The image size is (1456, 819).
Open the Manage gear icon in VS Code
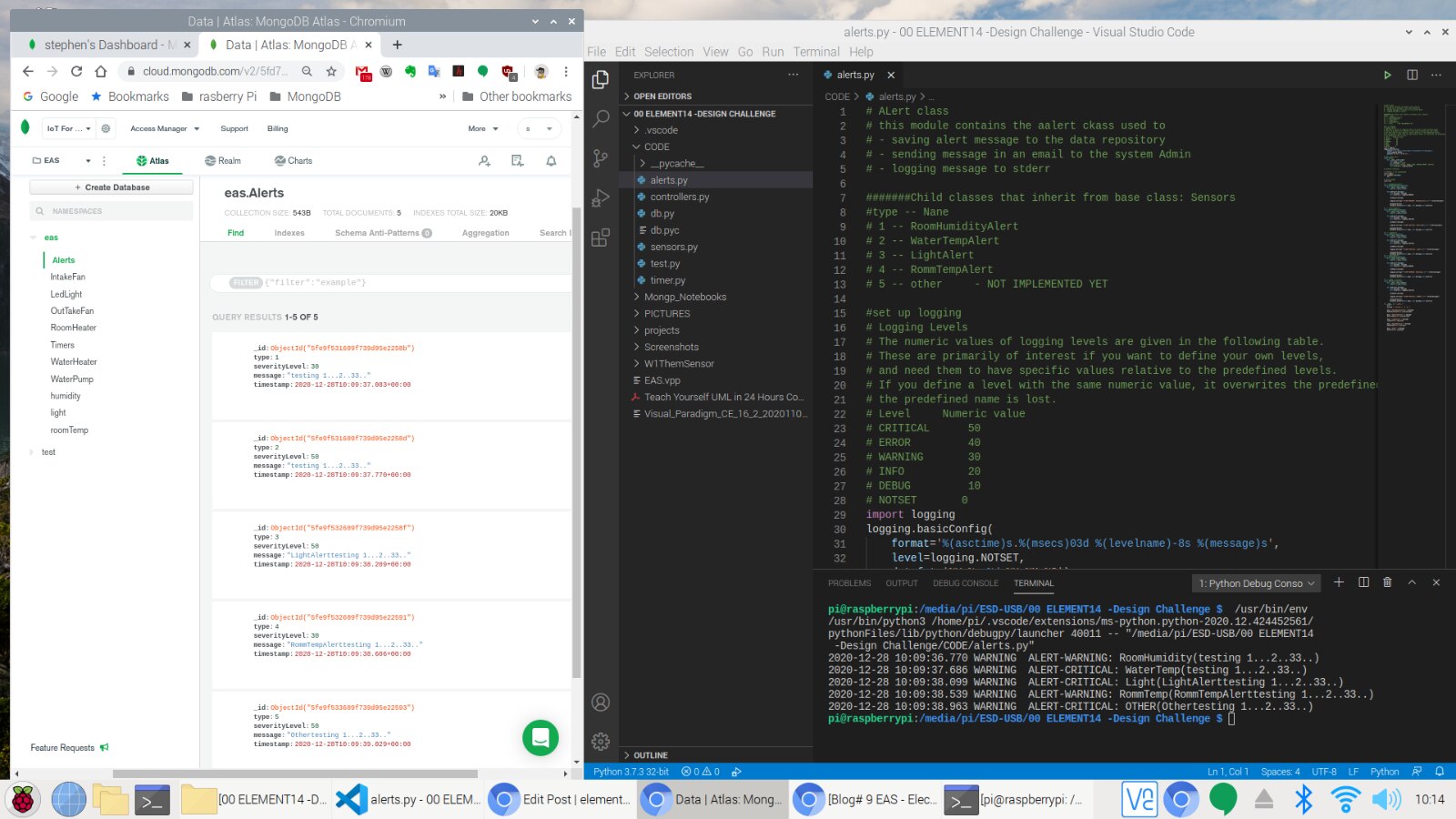(601, 742)
